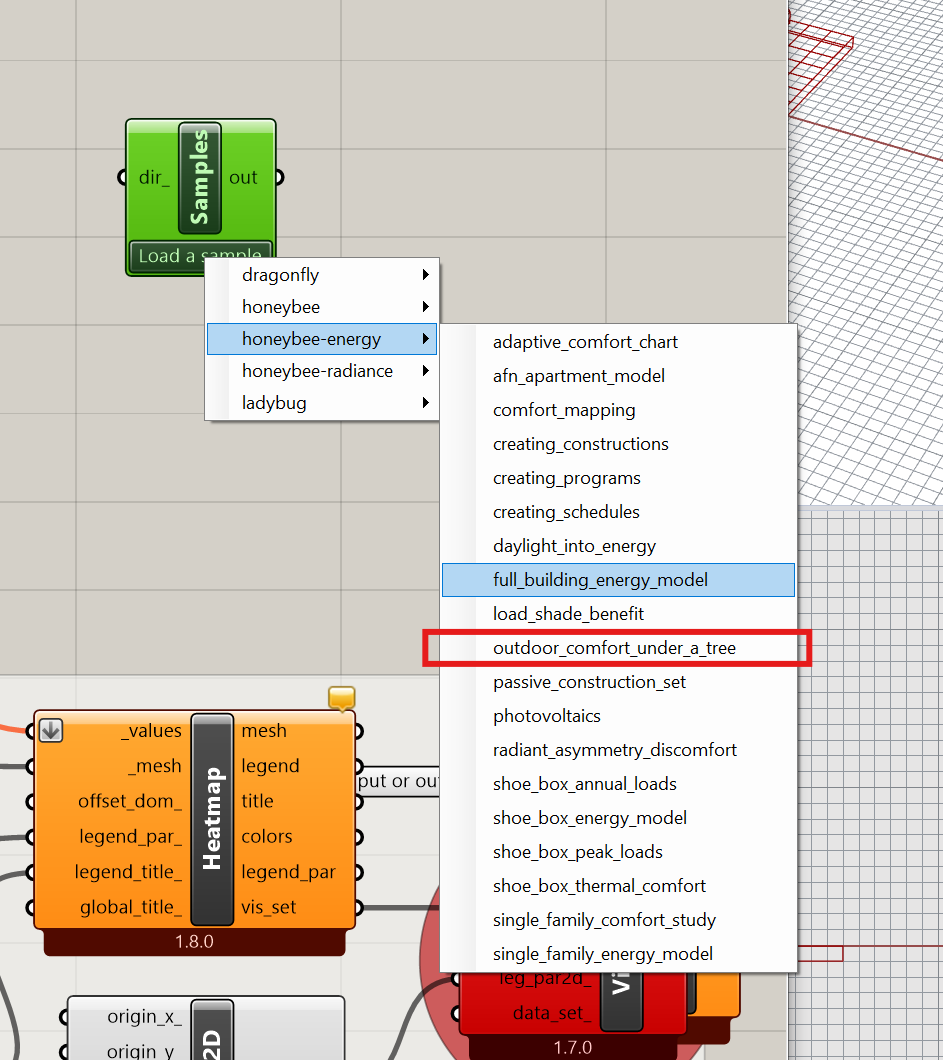Click the legend_par output on Heatmap
The image size is (943, 1060).
289,872
